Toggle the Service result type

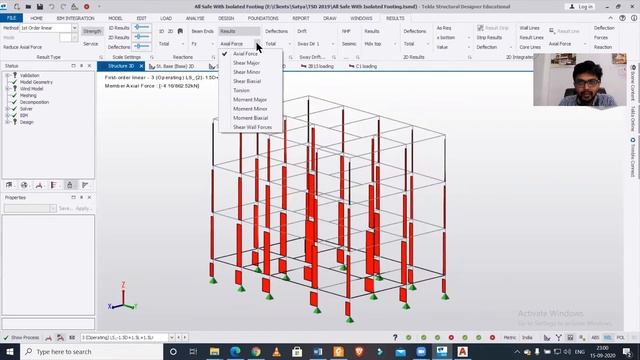91,44
